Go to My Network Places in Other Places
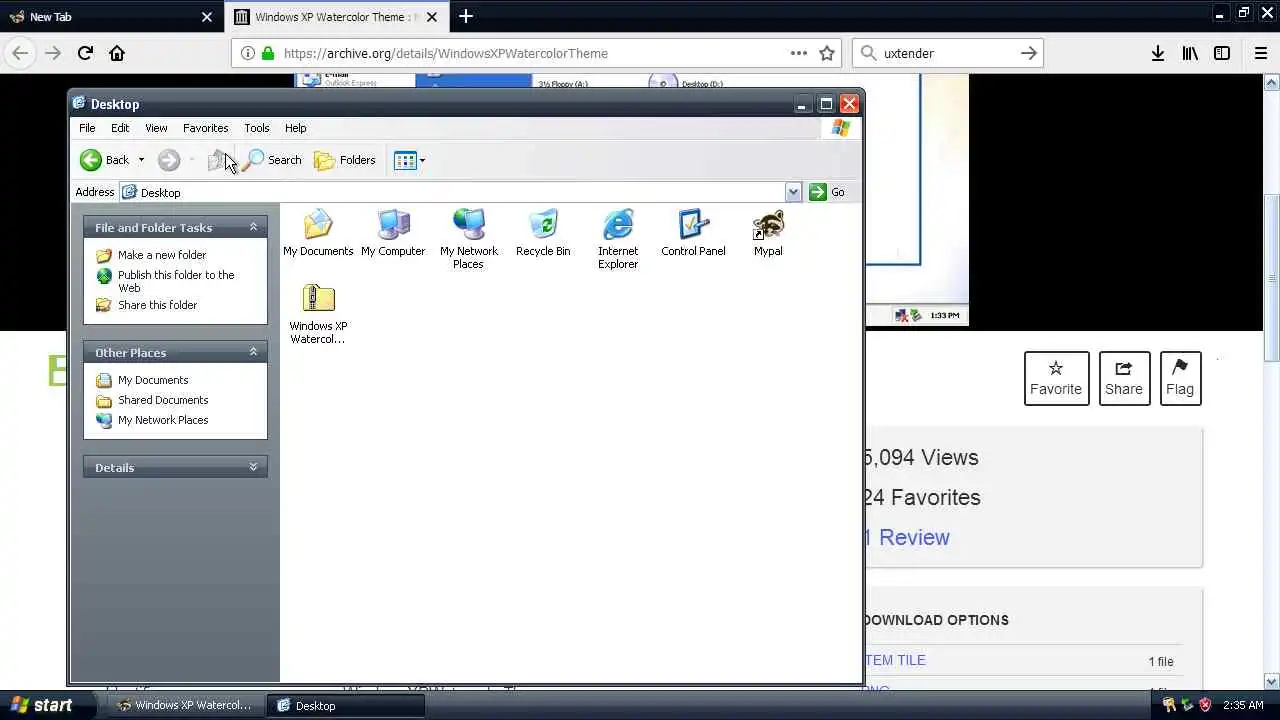Viewport: 1280px width, 720px height. (x=152, y=420)
